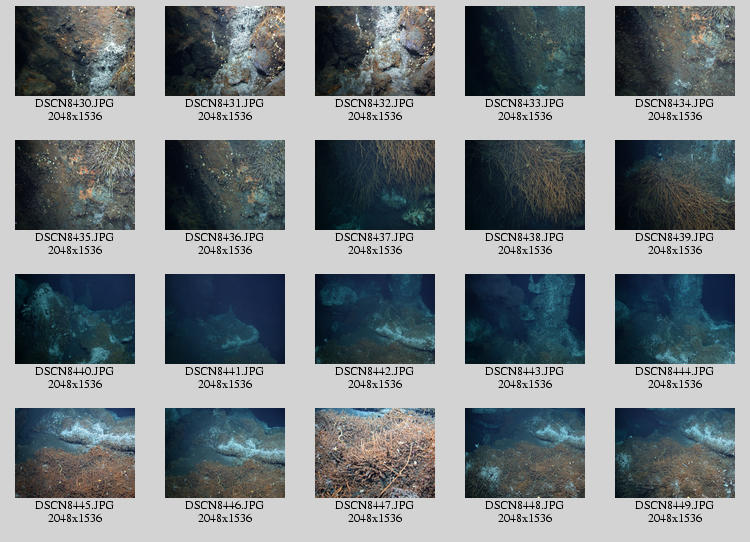Viewport: 750px width, 542px height.
Task: Open the DSCN8447.JPG thumbnail
Action: [x=374, y=453]
